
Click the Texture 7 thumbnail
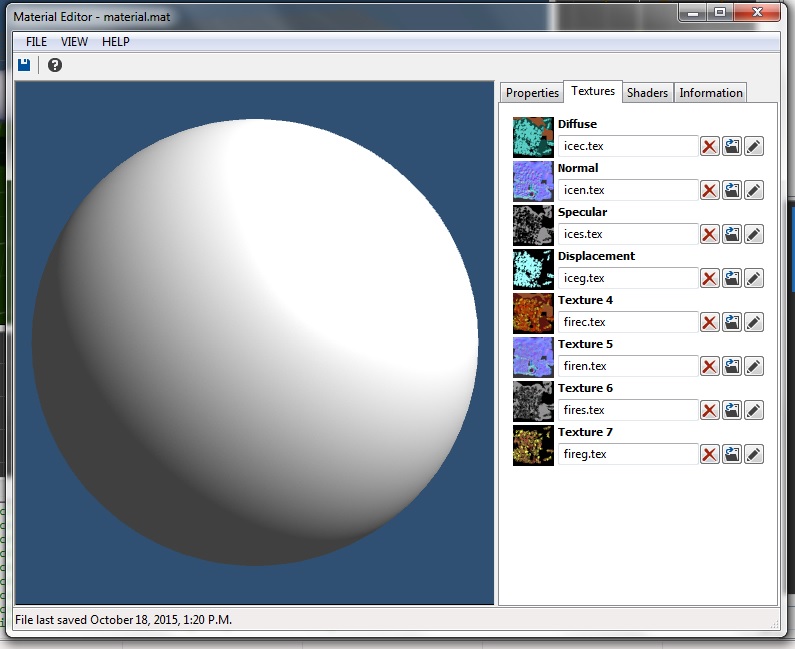(533, 445)
